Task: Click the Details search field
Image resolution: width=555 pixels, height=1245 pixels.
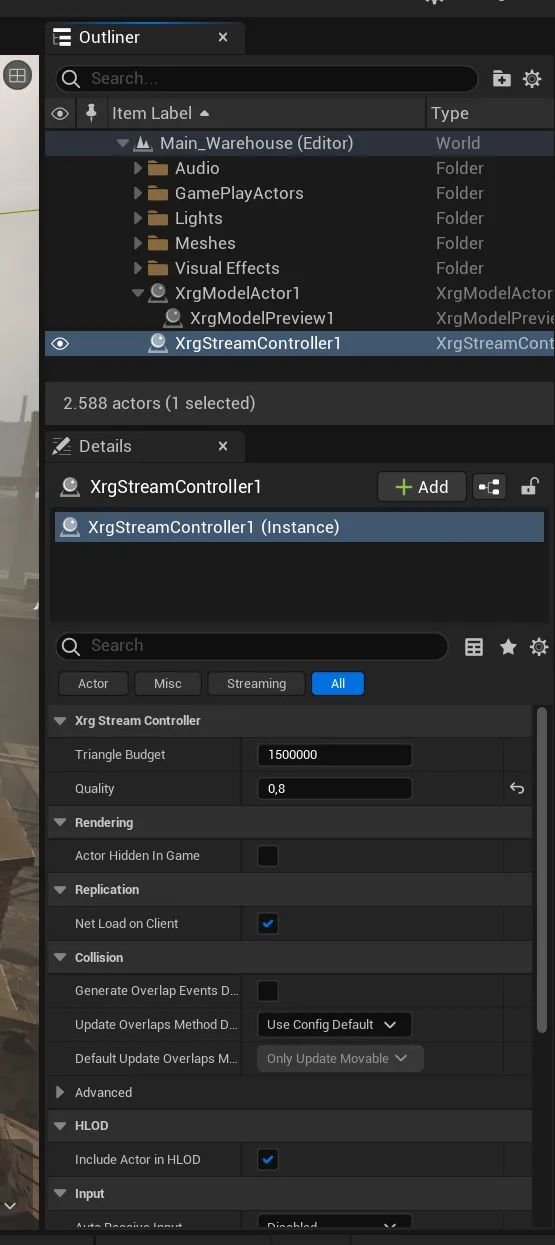Action: coord(251,646)
